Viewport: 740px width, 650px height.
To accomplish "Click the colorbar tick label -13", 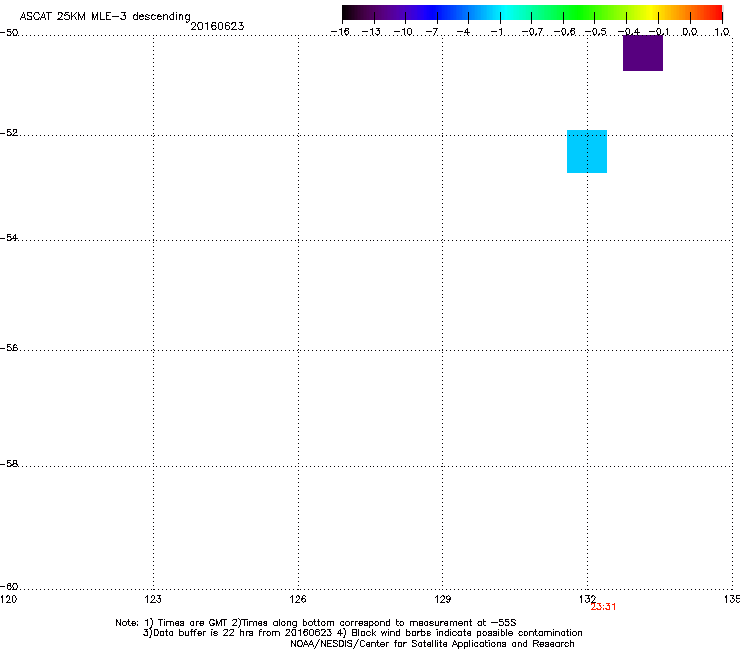I will pos(371,32).
